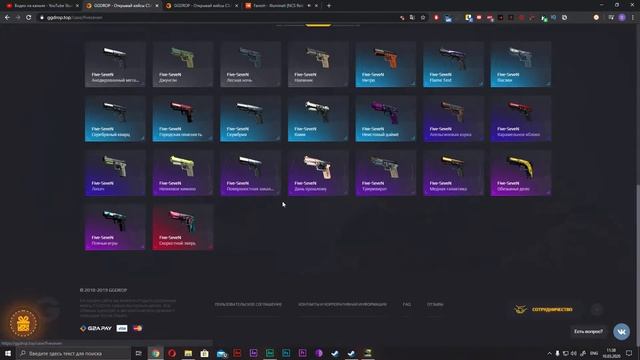Reload the page with the refresh icon

tap(29, 18)
